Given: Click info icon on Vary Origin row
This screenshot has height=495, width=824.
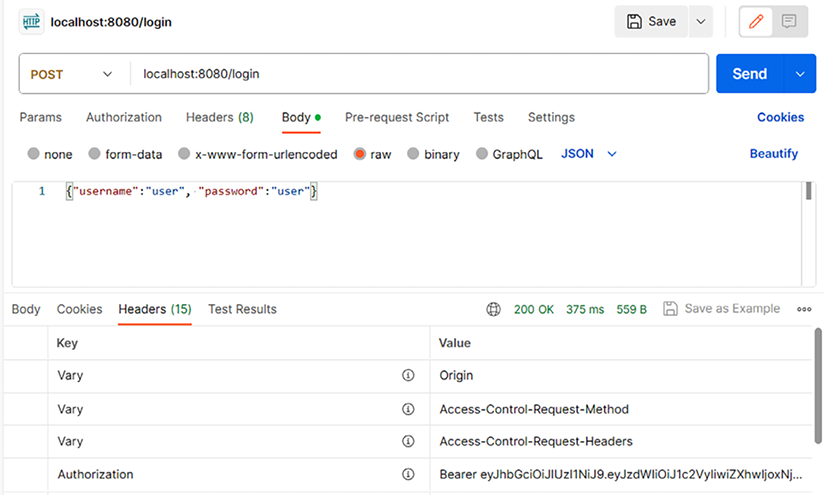Looking at the screenshot, I should tap(408, 376).
